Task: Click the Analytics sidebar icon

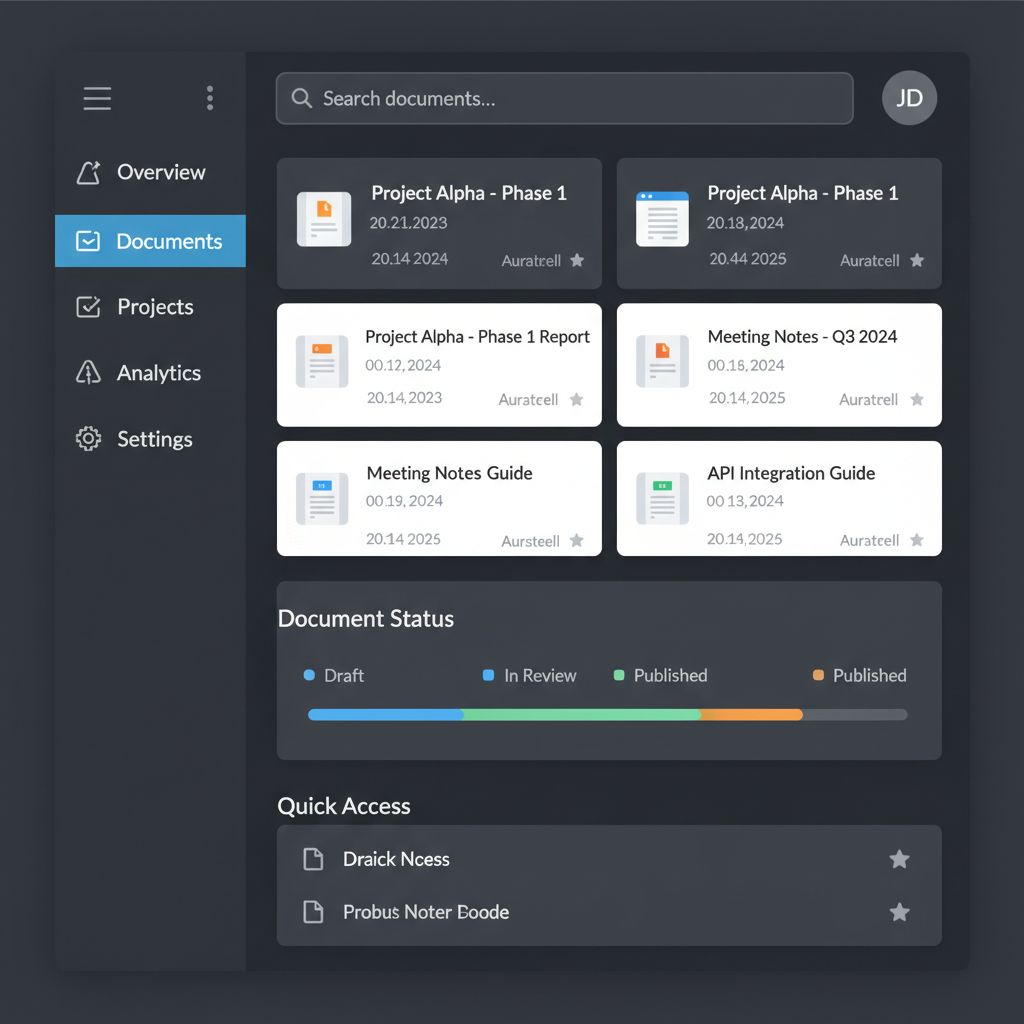Action: [89, 373]
